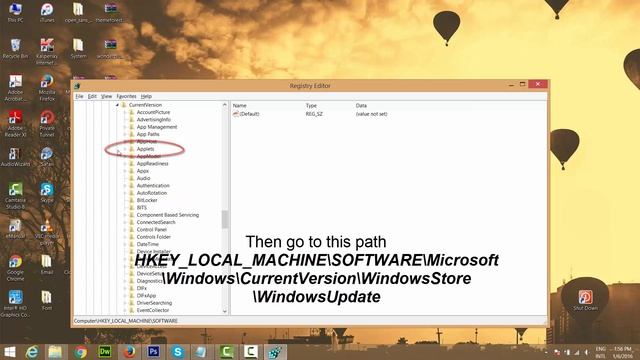Open the Recycle Bin on the desktop

tap(15, 48)
